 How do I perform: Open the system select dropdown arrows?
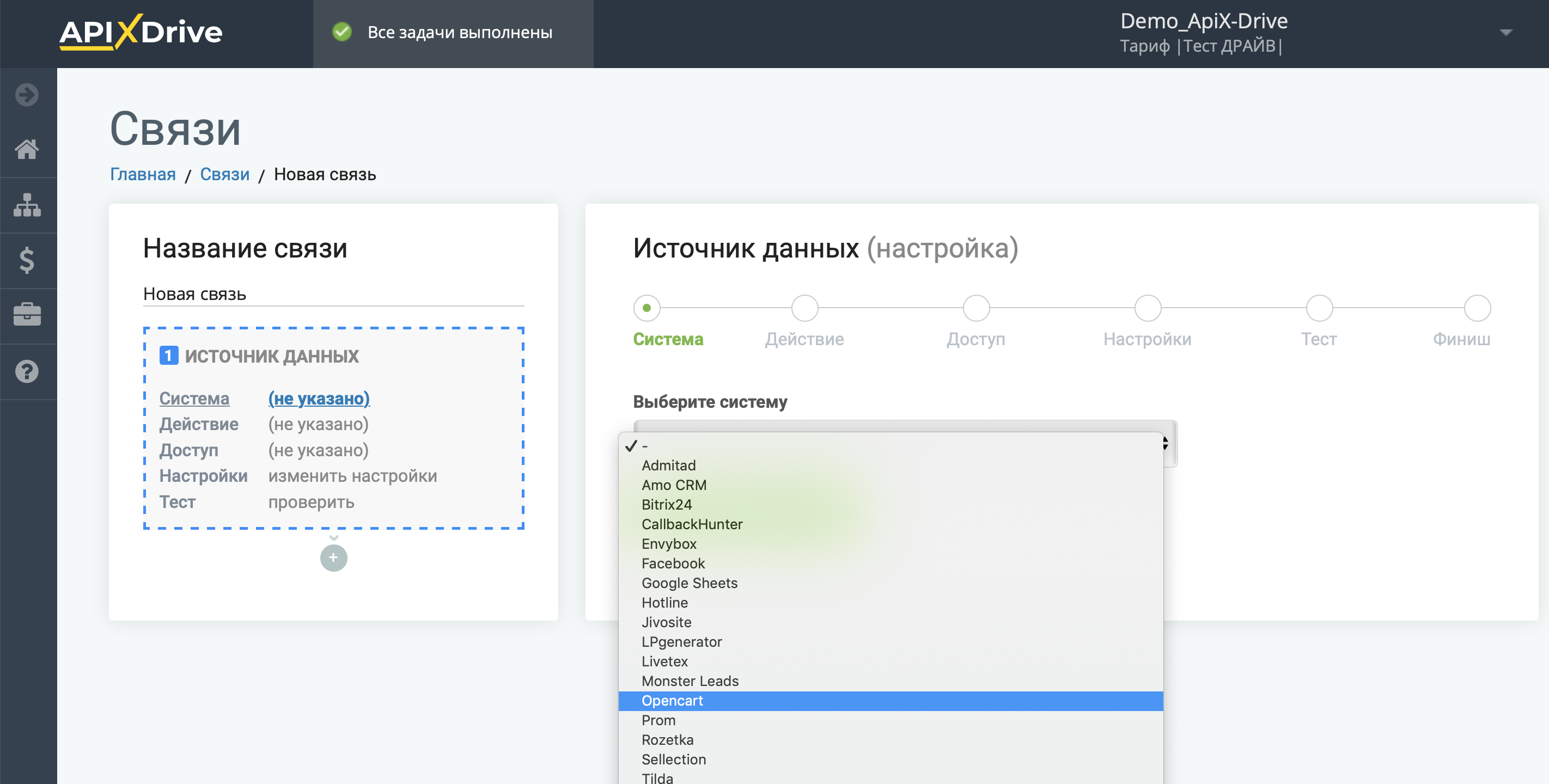point(1165,443)
